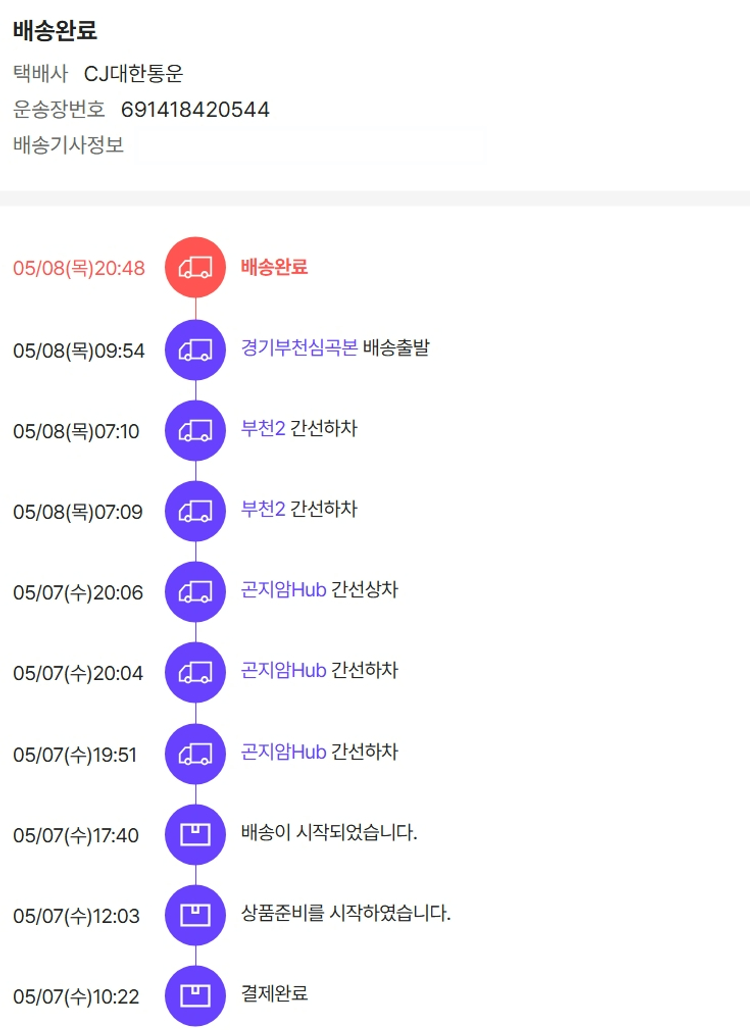The image size is (750, 1033).
Task: Click the red 배송완료 status text
Action: click(274, 267)
